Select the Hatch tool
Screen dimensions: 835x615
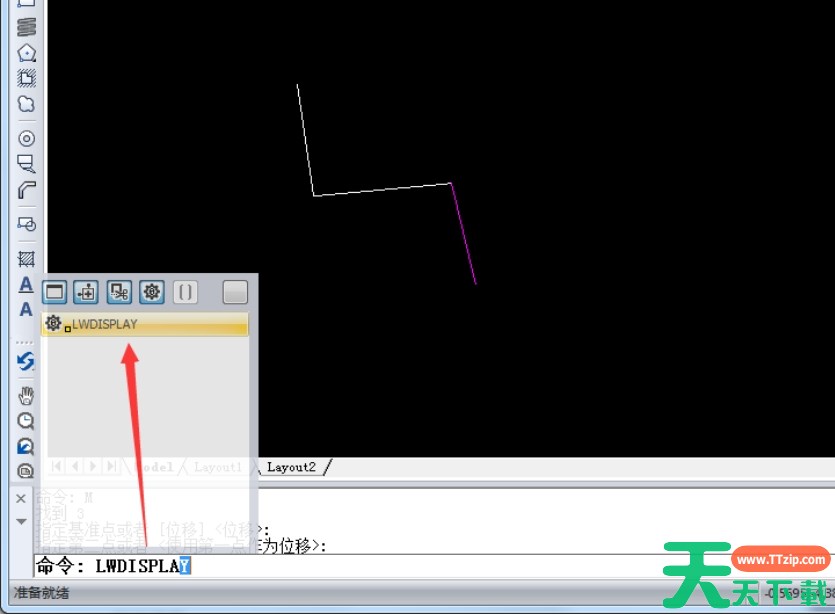click(x=27, y=259)
